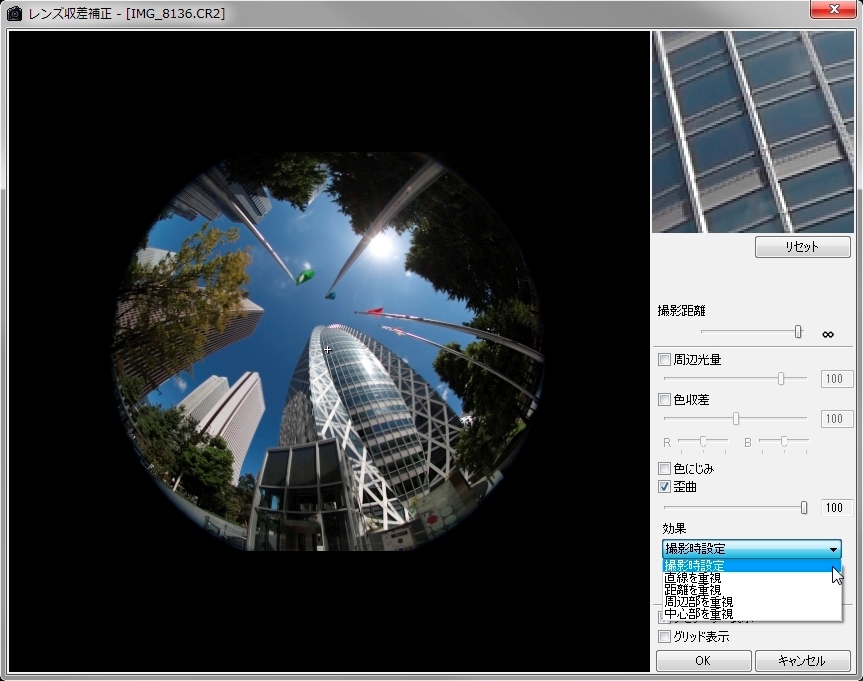Click the magnified preview thumbnail of the building
Image resolution: width=863 pixels, height=681 pixels.
coord(753,132)
